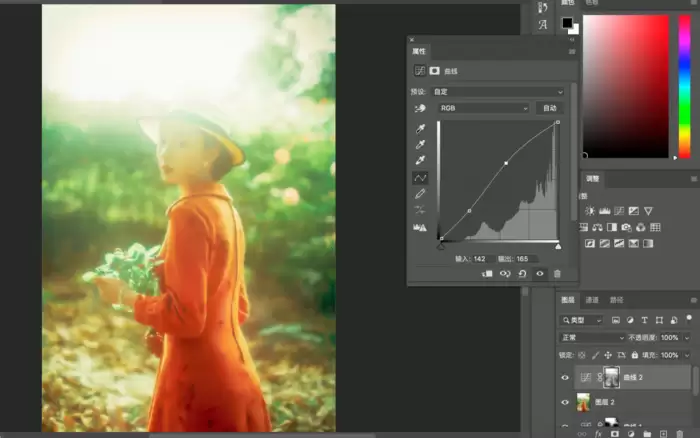
Task: Select the edit points curve tool
Action: click(420, 178)
